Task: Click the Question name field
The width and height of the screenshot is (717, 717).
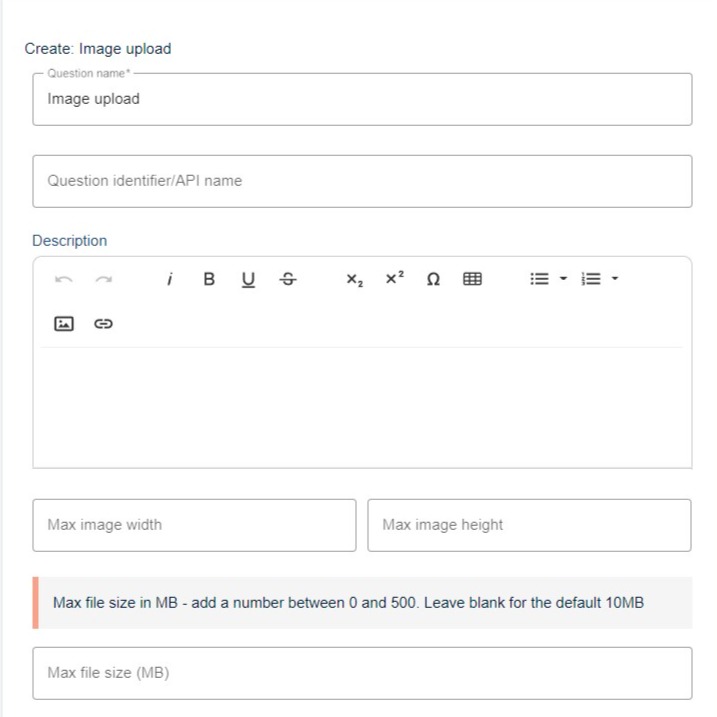Action: pyautogui.click(x=362, y=99)
